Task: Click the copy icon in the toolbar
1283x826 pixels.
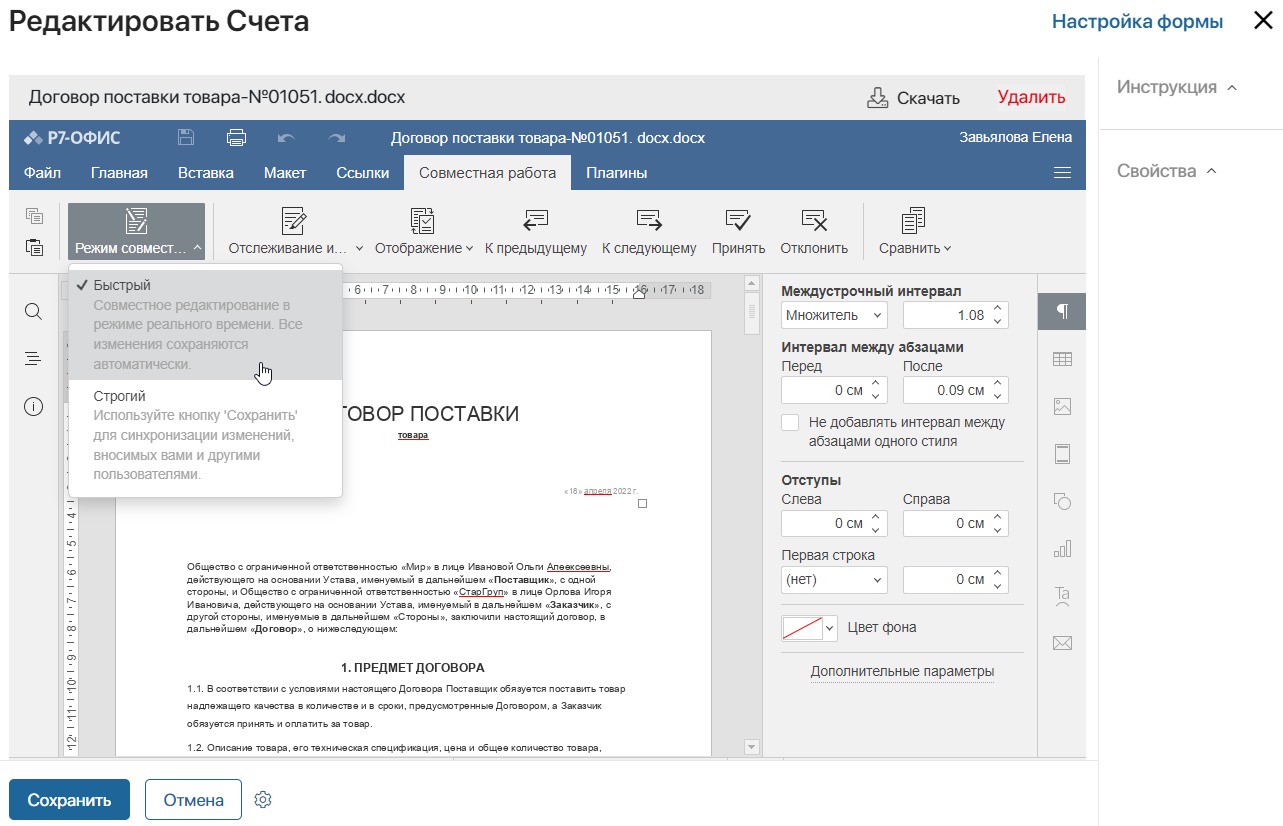Action: 34,215
